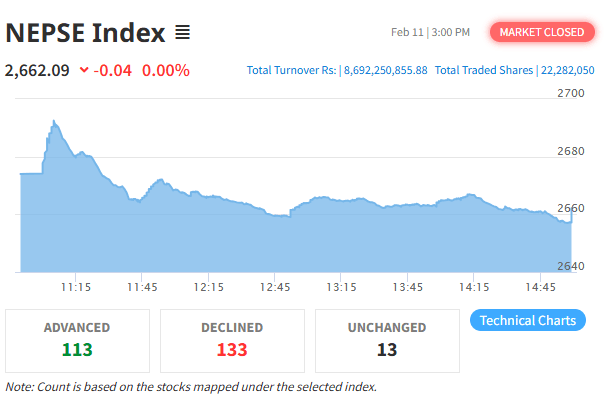Screen dimensions: 610x407
Task: Click the red down arrow change indicator
Action: 84,70
